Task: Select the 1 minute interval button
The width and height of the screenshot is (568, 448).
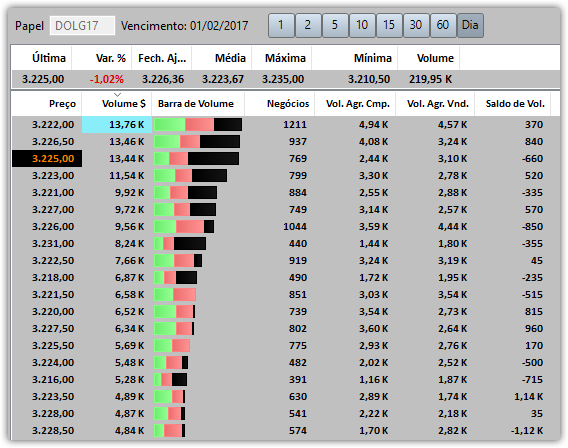Action: (281, 25)
